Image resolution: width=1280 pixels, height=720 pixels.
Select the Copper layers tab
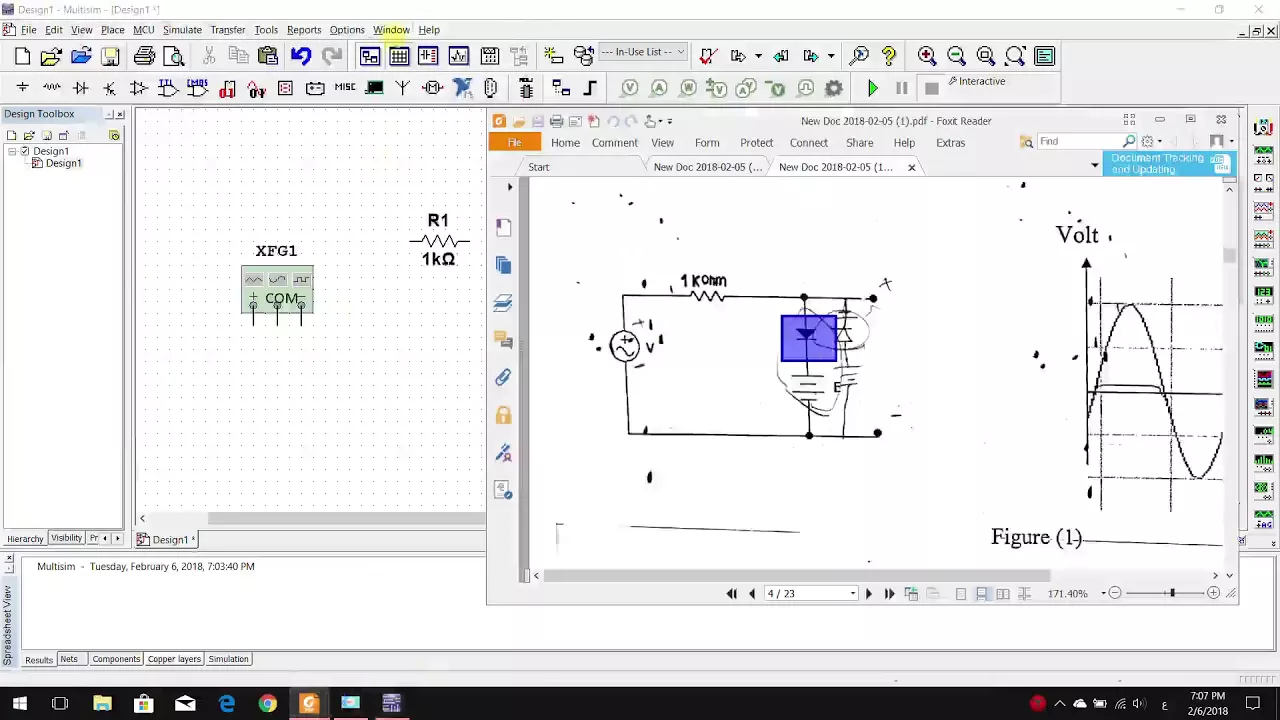tap(174, 659)
